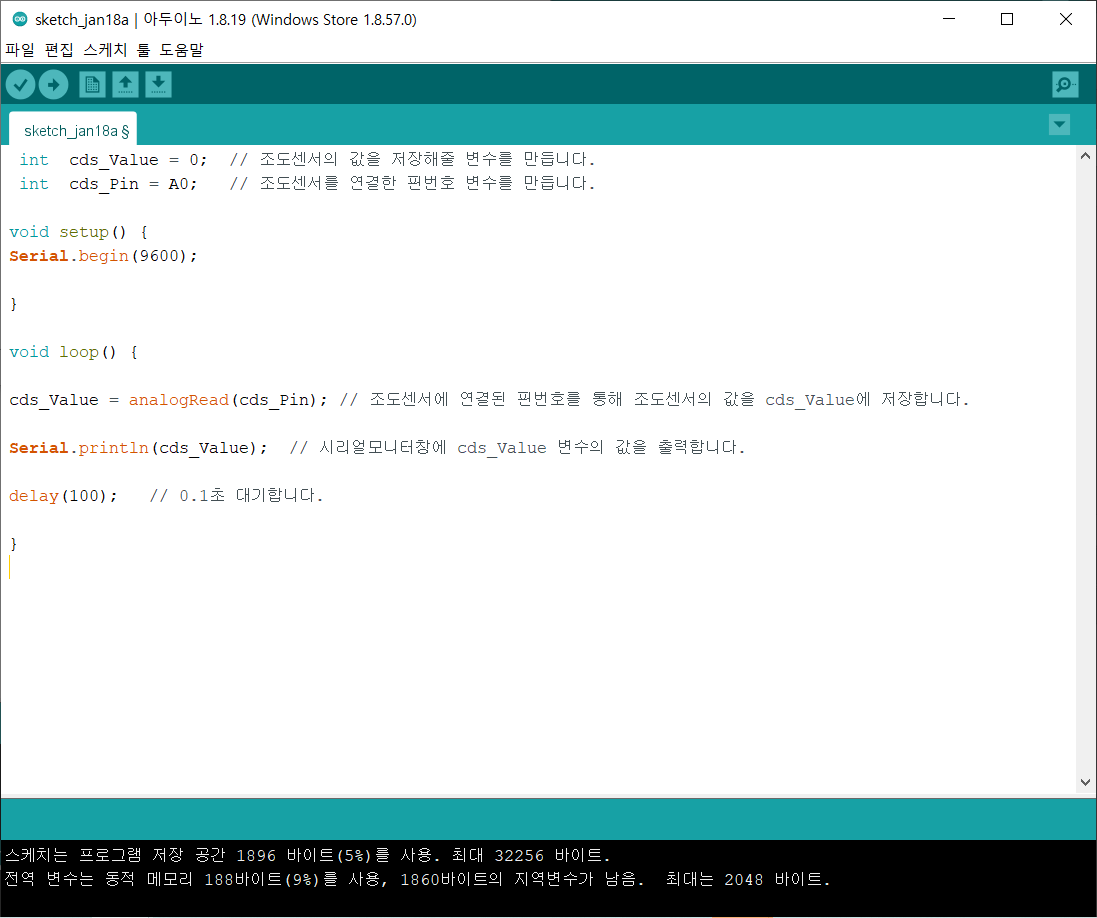The image size is (1097, 918).
Task: Select the sketch_jan18a tab
Action: [73, 130]
